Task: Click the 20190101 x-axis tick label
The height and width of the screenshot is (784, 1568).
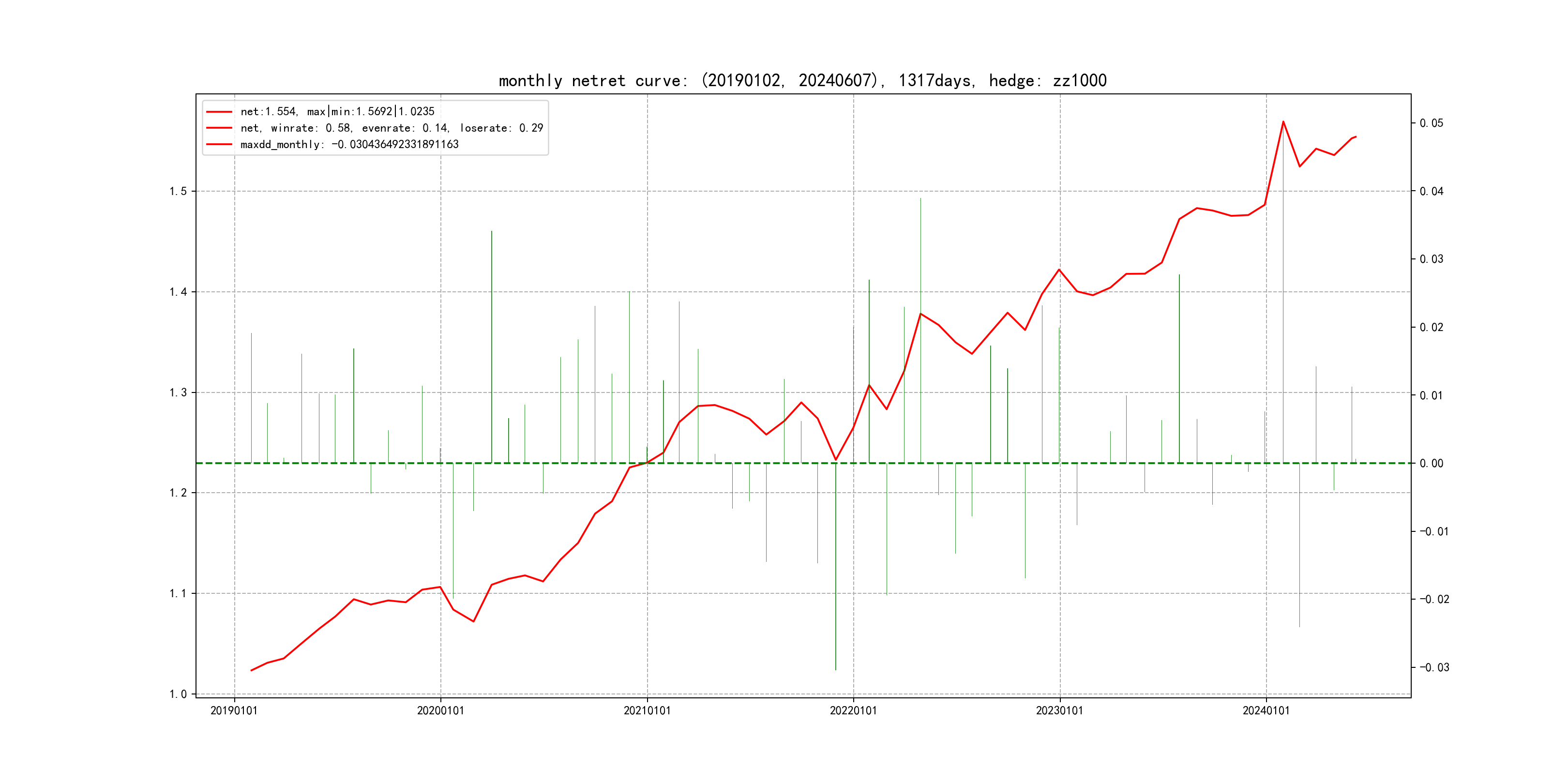Action: click(x=234, y=711)
